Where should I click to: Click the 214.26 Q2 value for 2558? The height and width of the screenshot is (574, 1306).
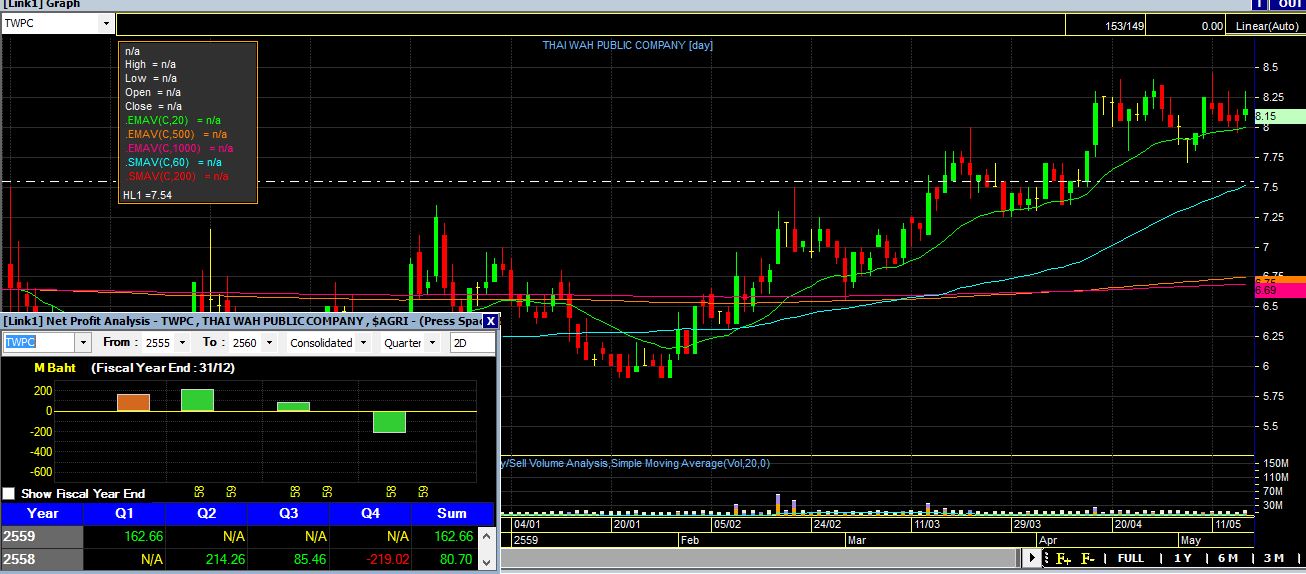[x=226, y=559]
